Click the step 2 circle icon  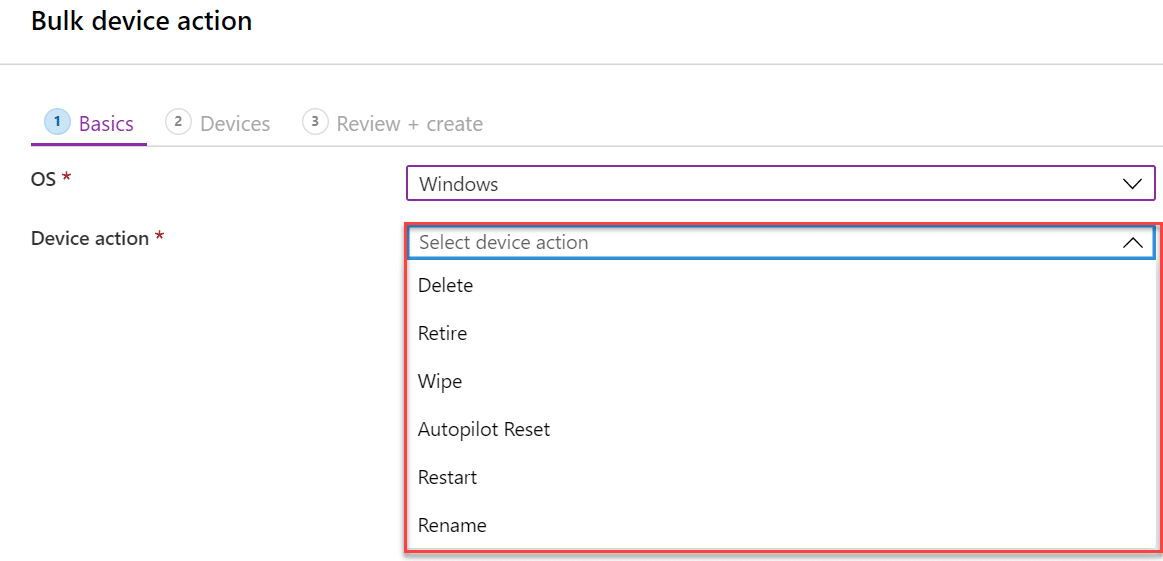[179, 122]
